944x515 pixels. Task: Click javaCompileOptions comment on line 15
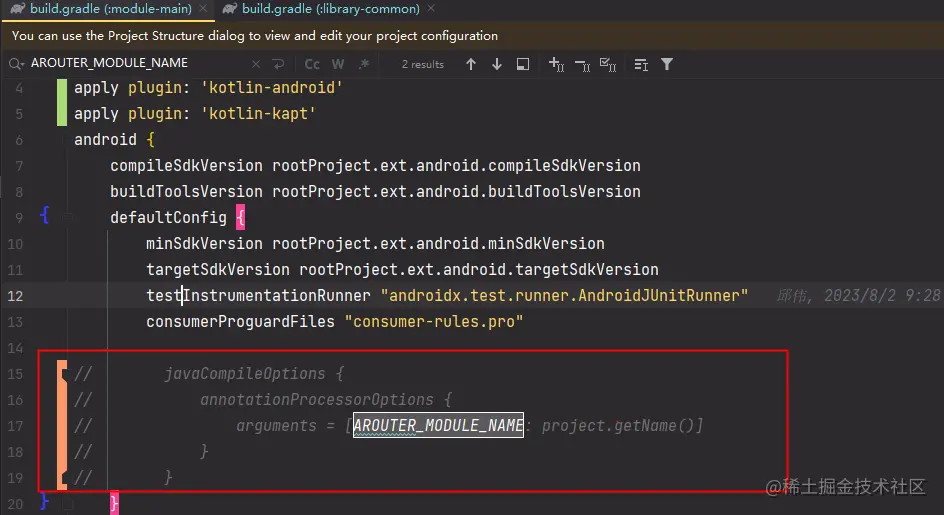click(x=244, y=373)
